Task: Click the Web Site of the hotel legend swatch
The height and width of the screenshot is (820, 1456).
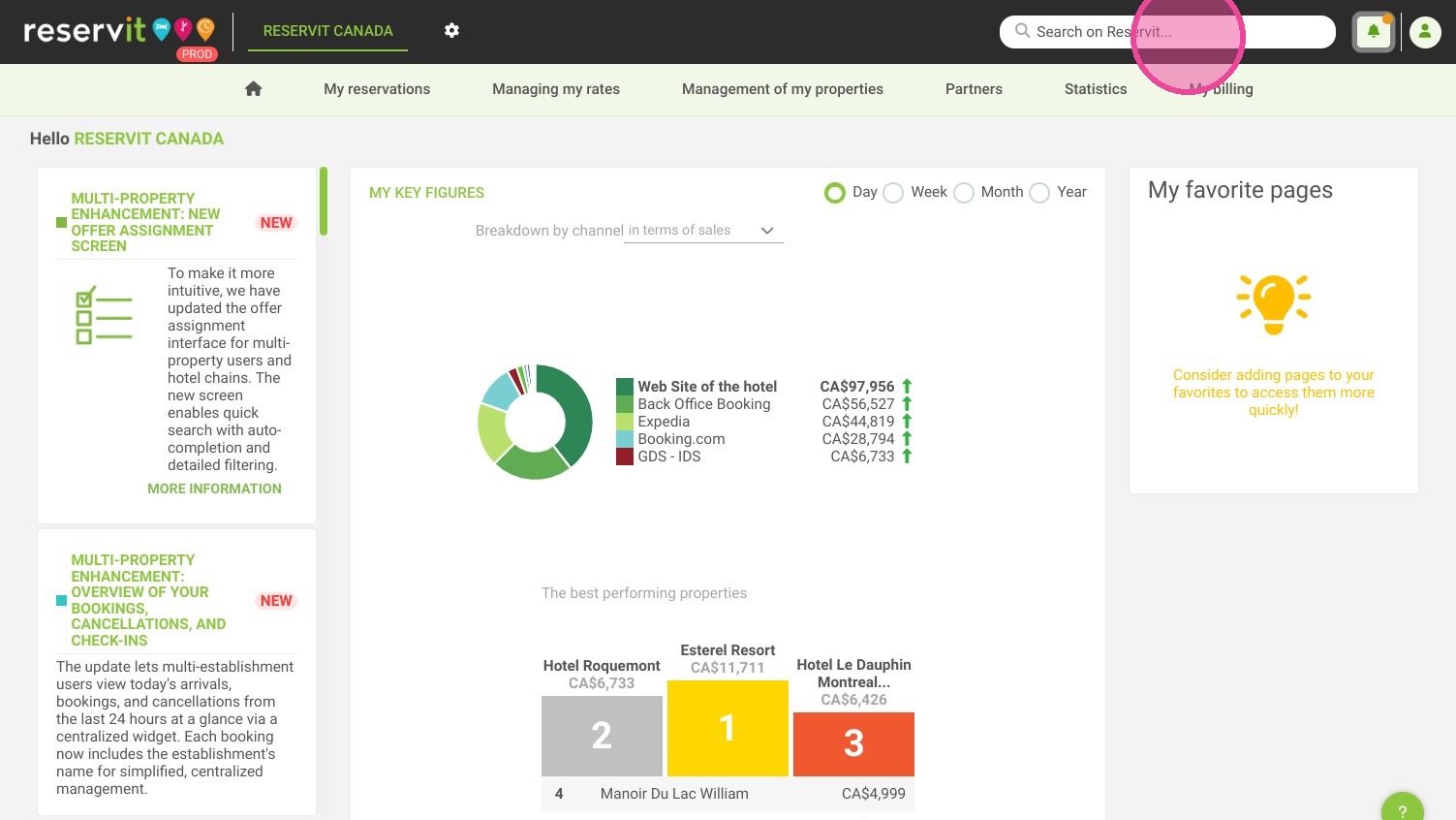Action: [625, 386]
